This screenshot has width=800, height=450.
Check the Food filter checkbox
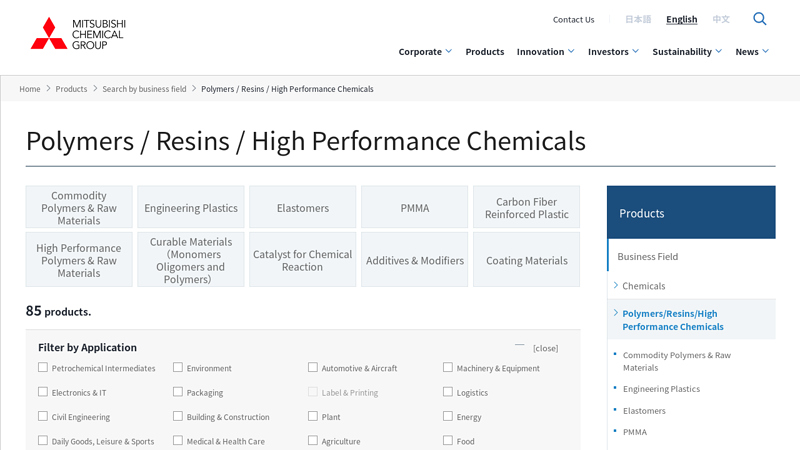pyautogui.click(x=448, y=440)
